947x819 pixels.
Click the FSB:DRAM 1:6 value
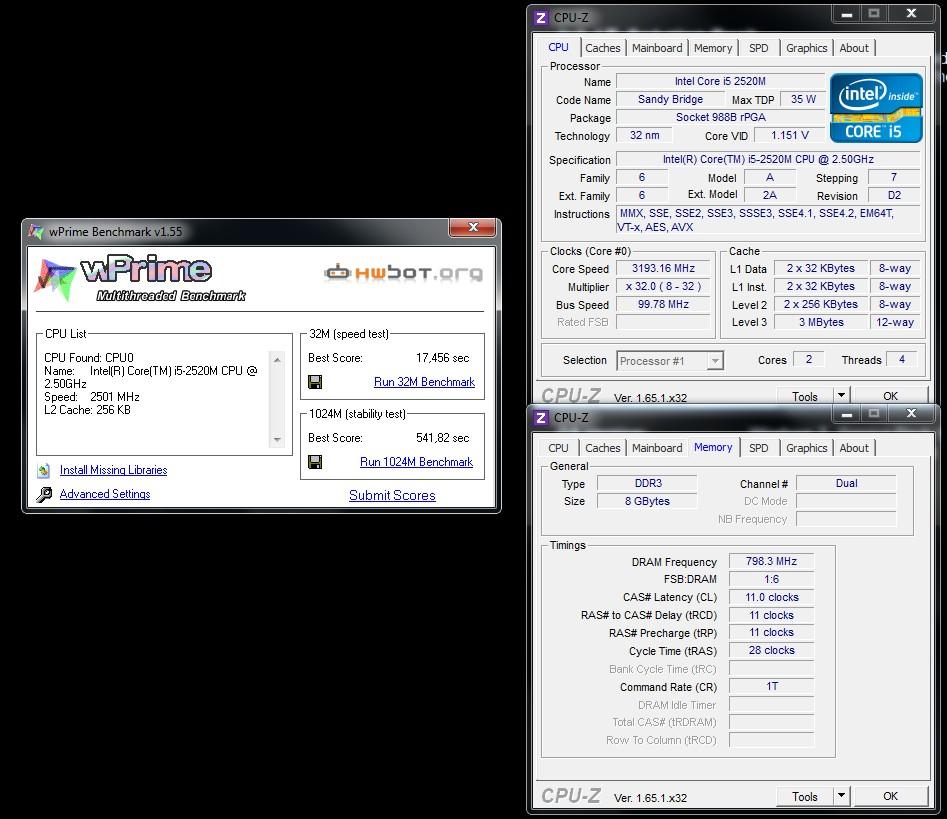coord(771,579)
